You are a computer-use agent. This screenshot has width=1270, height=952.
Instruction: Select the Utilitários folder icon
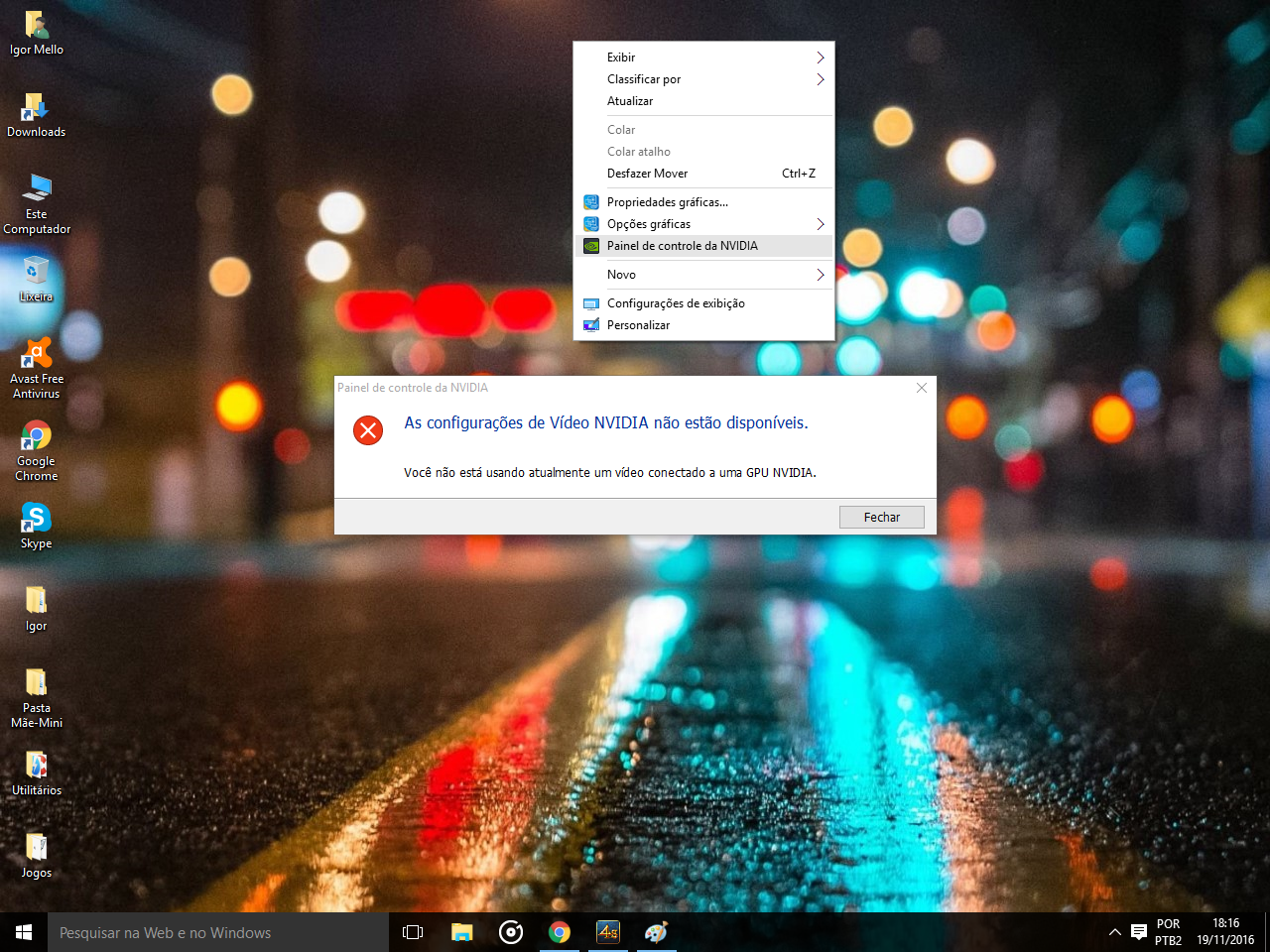coord(37,773)
